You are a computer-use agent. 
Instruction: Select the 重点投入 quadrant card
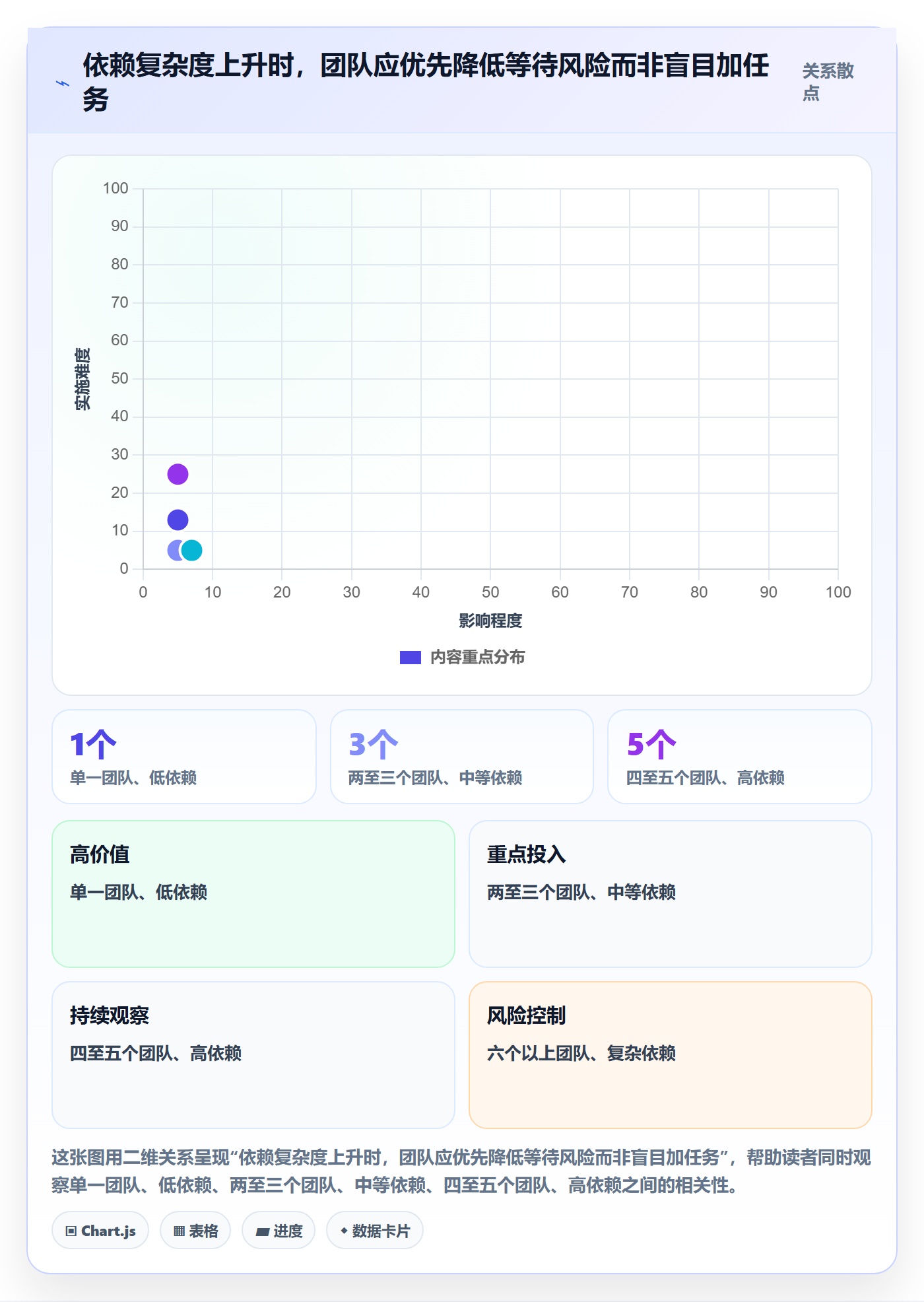pyautogui.click(x=671, y=894)
